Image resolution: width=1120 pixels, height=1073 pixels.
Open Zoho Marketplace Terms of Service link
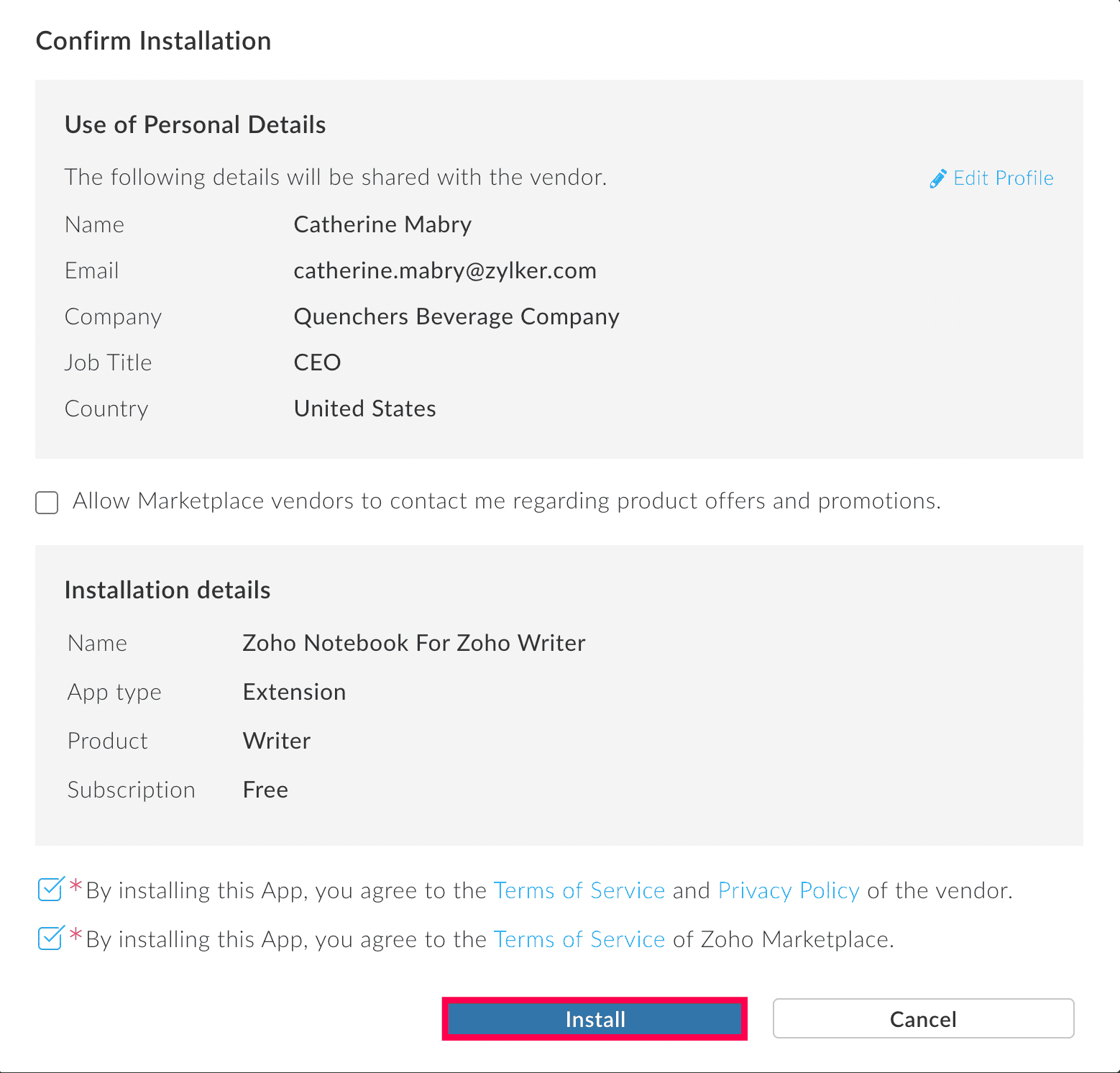pos(579,939)
